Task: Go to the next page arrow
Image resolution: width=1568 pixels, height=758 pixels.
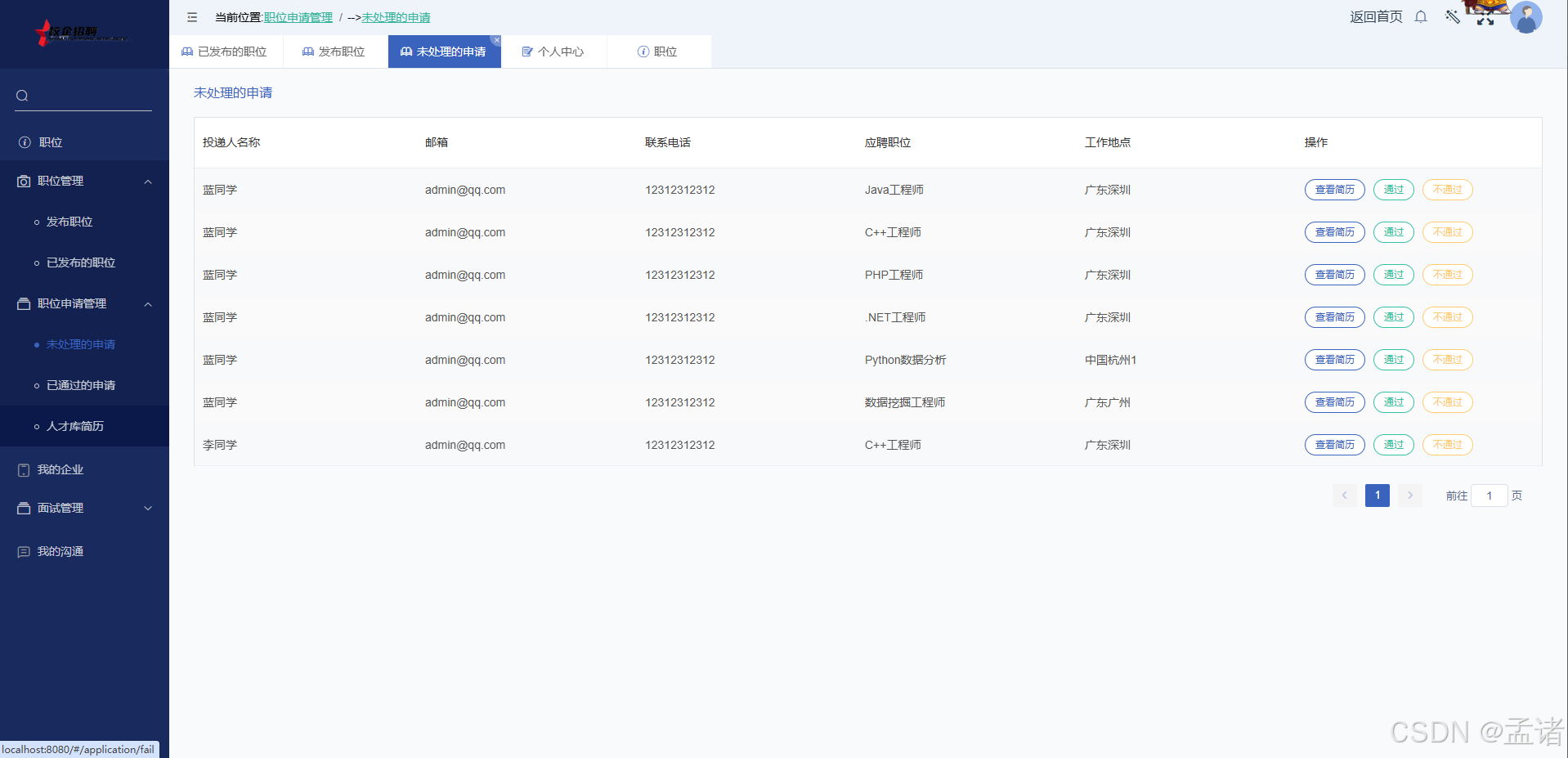Action: coord(1410,496)
